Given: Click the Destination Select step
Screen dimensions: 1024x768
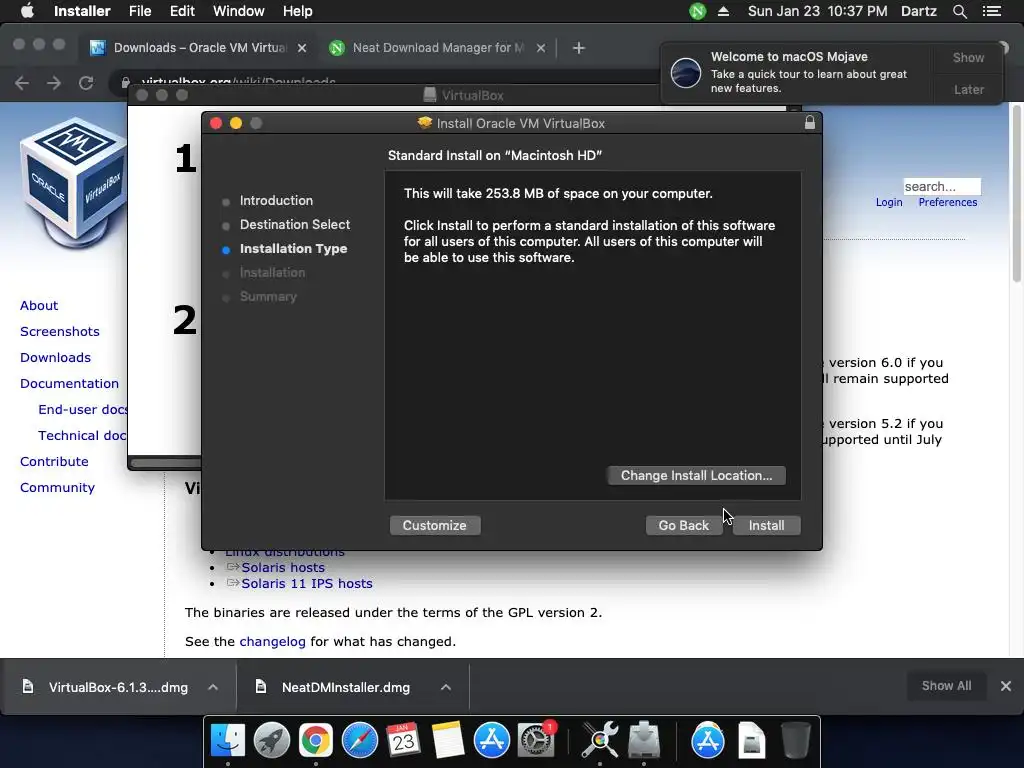Looking at the screenshot, I should coord(295,225).
